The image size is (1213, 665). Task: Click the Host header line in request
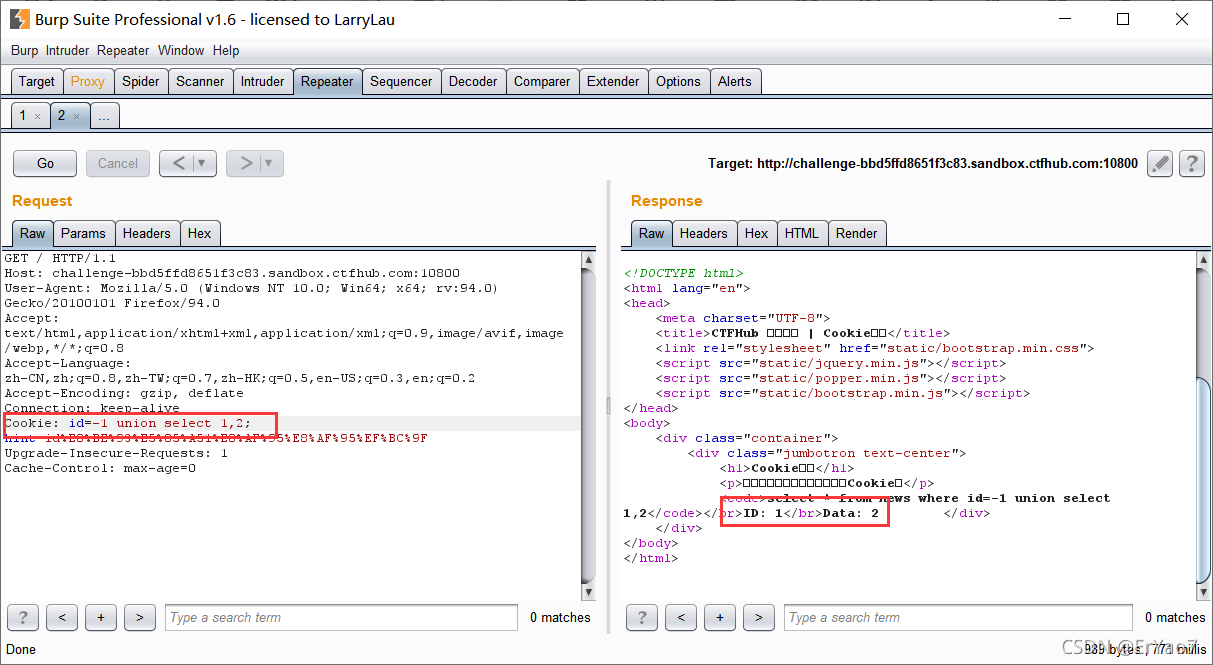232,273
